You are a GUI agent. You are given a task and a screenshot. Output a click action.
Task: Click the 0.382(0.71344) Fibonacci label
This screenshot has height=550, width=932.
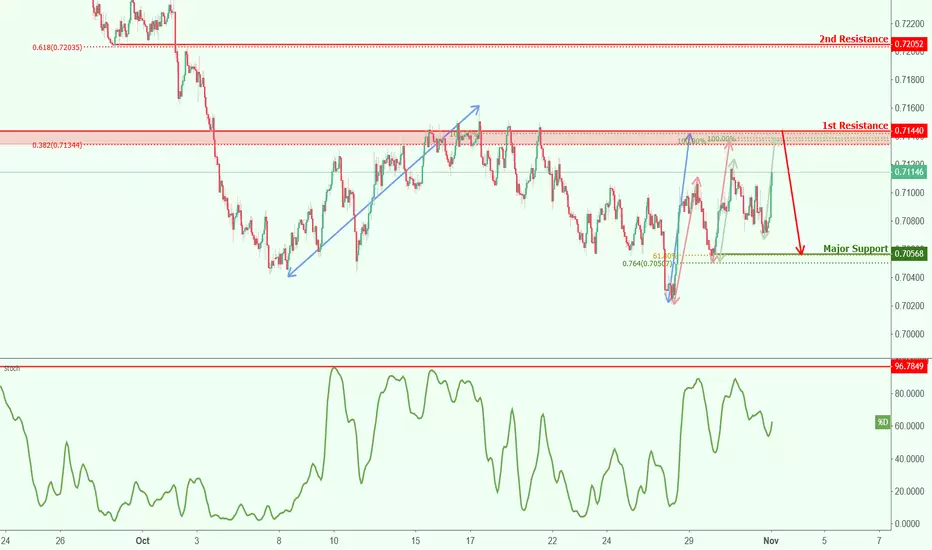pyautogui.click(x=57, y=145)
